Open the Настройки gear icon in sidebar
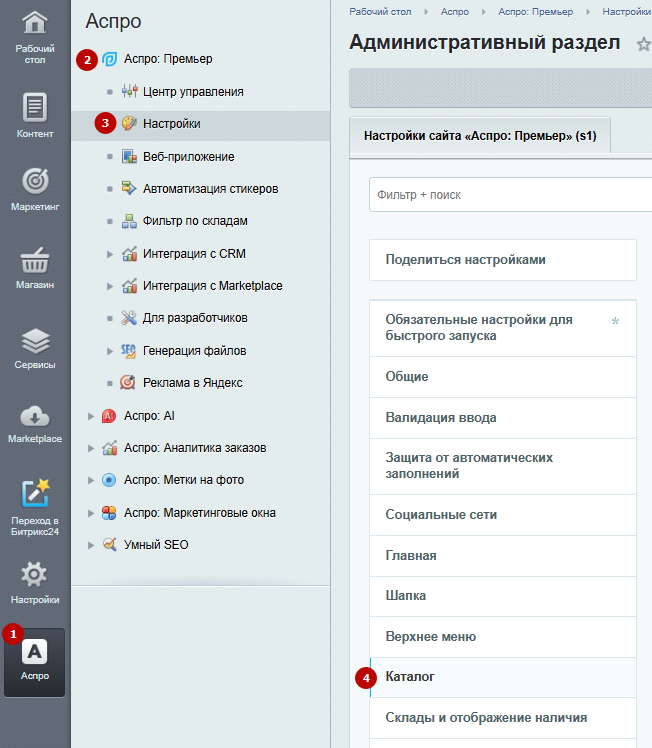Image resolution: width=652 pixels, height=748 pixels. [34, 575]
